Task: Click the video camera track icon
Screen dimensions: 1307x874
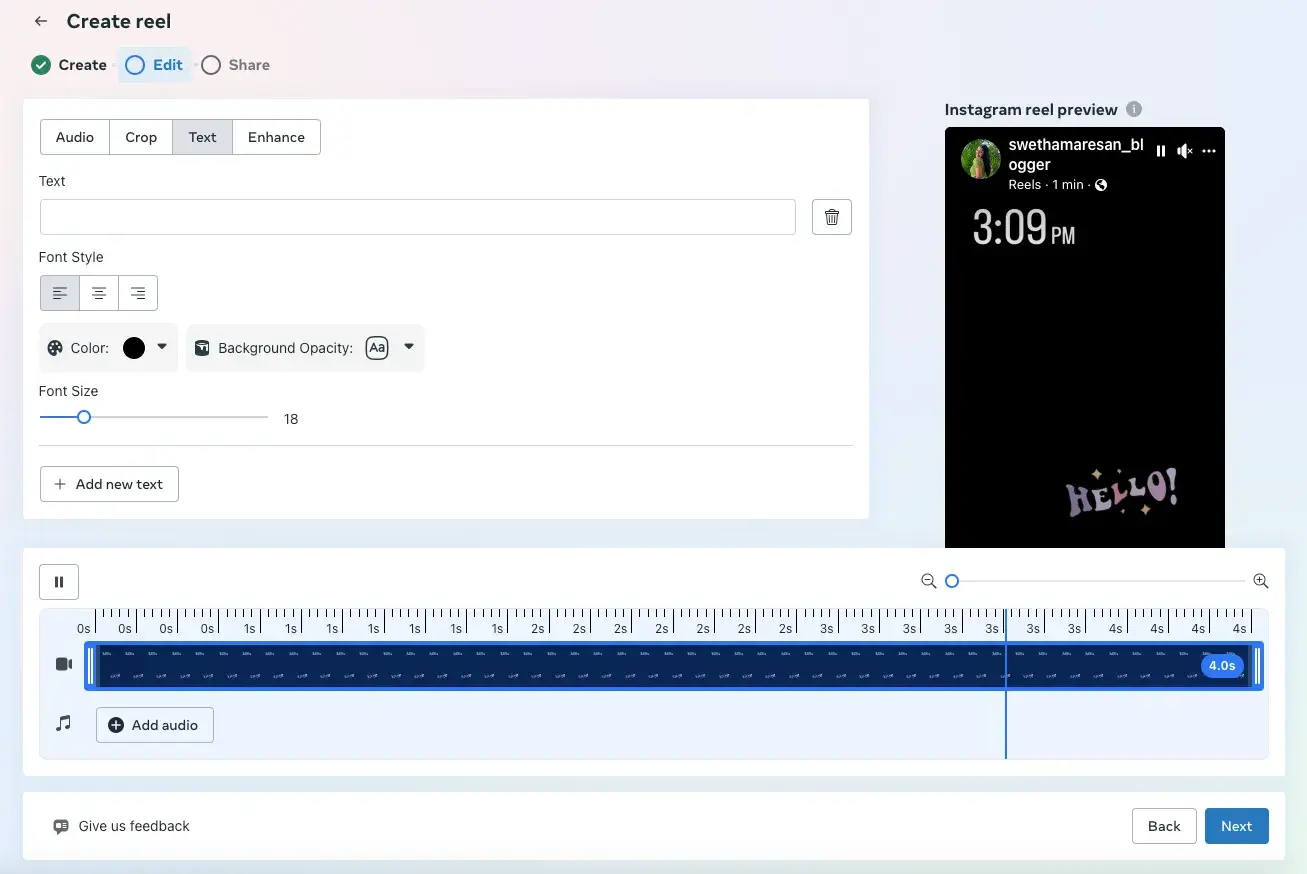Action: (x=64, y=664)
